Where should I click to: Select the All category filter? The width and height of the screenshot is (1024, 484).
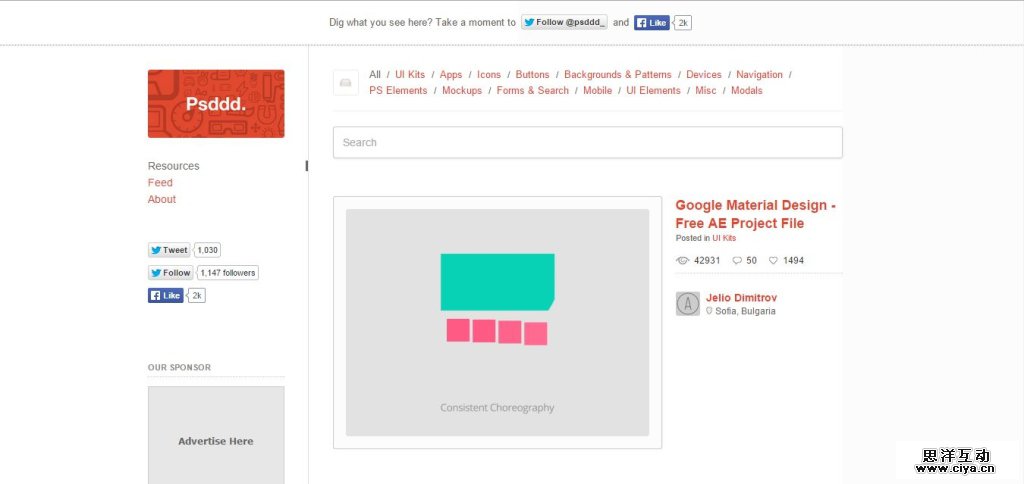click(375, 74)
